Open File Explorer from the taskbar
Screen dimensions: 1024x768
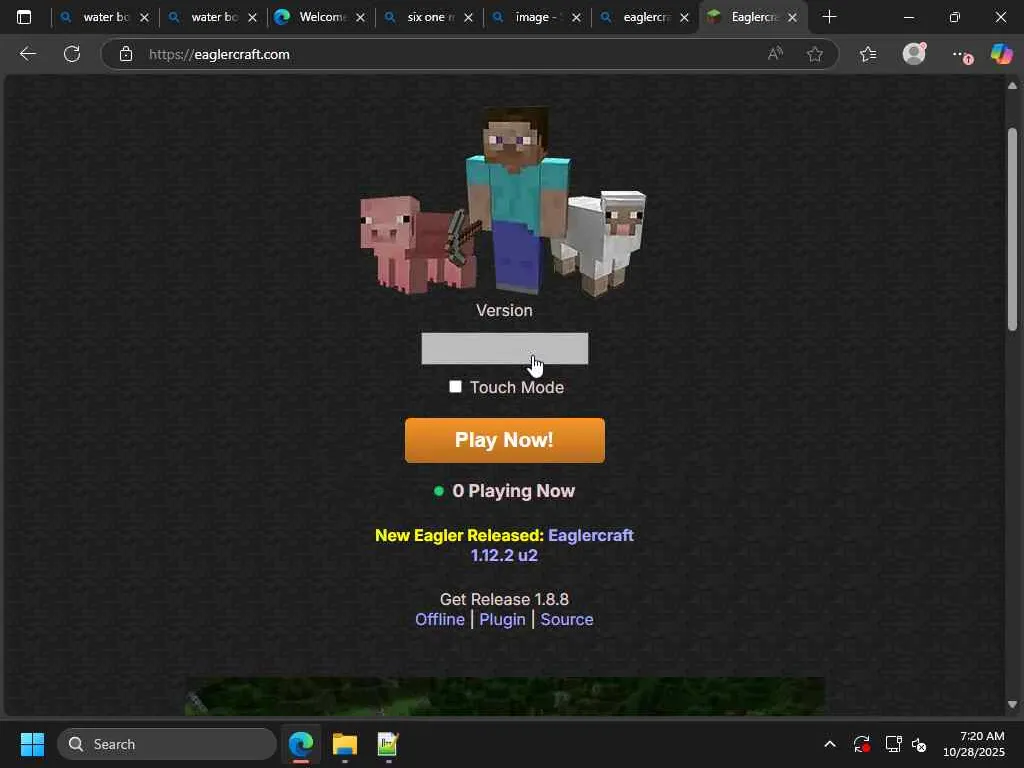click(x=345, y=744)
